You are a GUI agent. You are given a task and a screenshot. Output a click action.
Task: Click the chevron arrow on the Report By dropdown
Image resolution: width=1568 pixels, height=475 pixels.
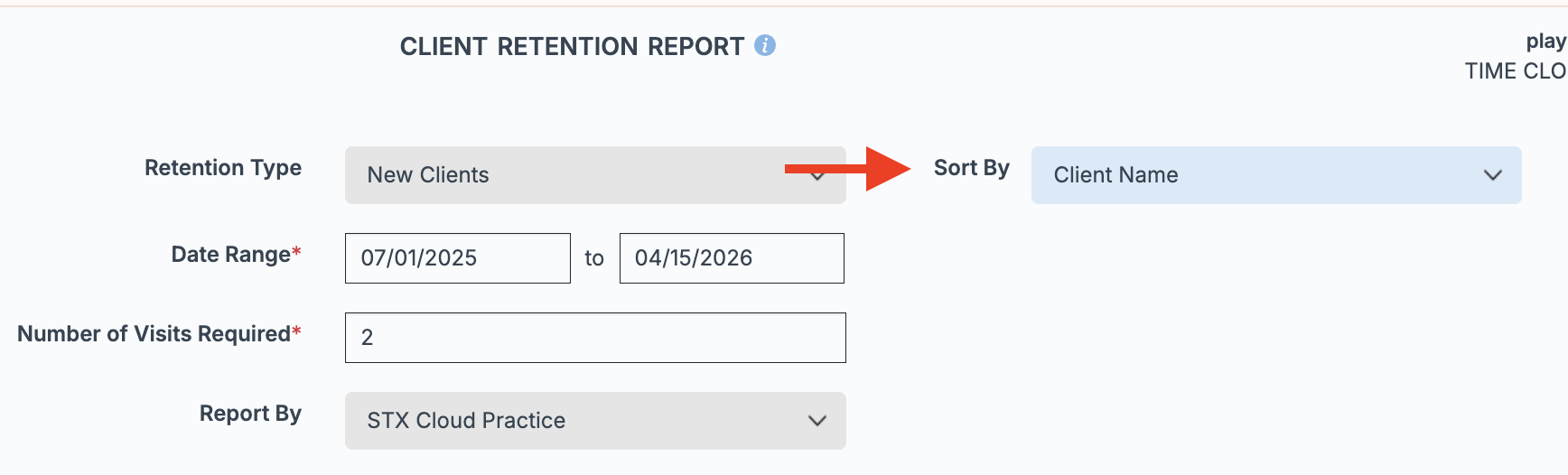[817, 421]
